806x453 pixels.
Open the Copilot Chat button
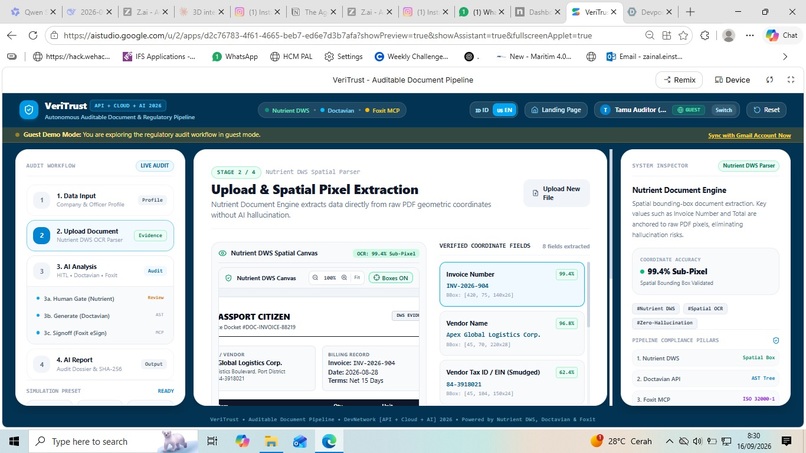pyautogui.click(x=781, y=35)
